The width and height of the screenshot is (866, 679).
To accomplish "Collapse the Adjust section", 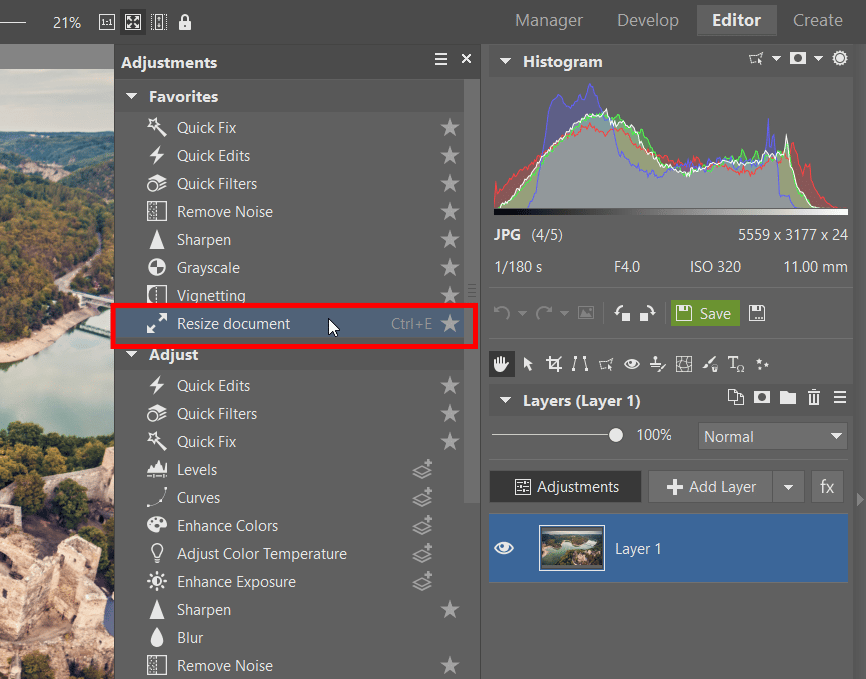I will [x=131, y=355].
